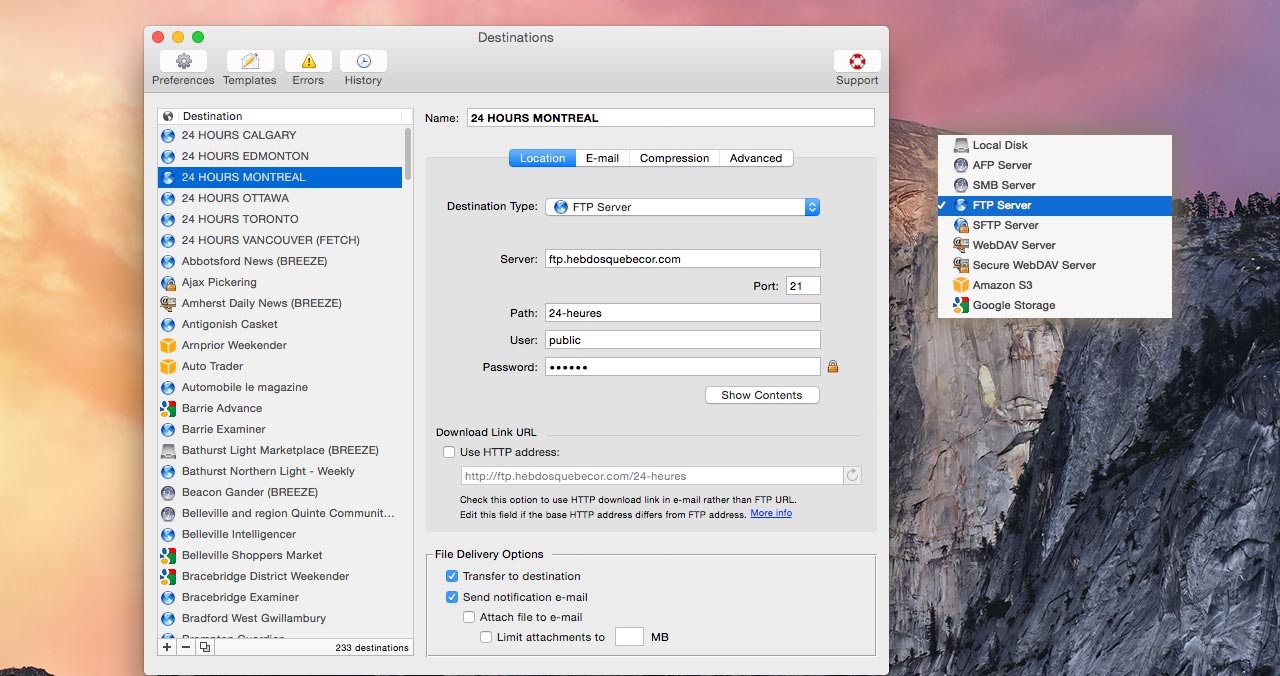
Task: Click the add destination plus button
Action: [167, 647]
